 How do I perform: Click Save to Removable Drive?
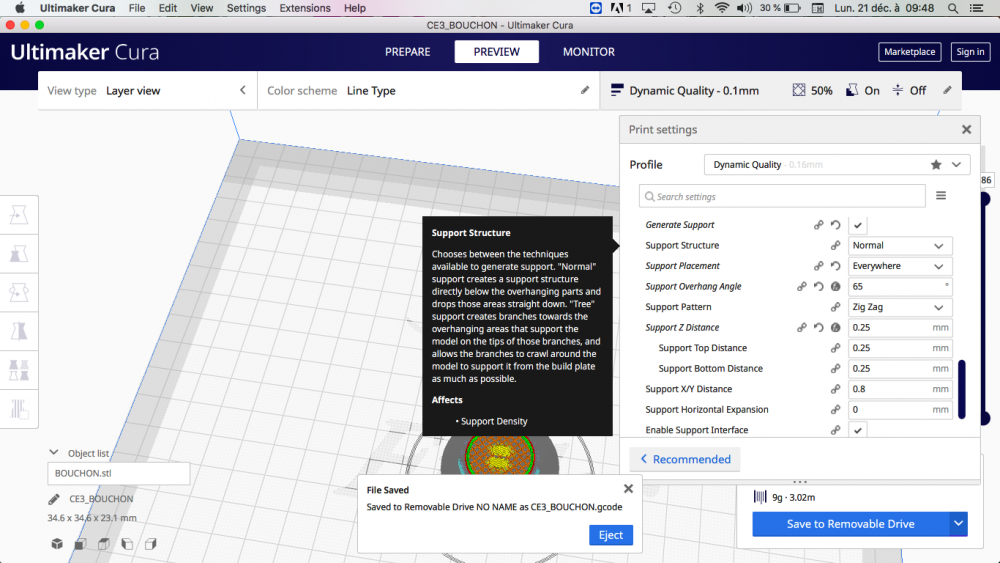click(851, 523)
